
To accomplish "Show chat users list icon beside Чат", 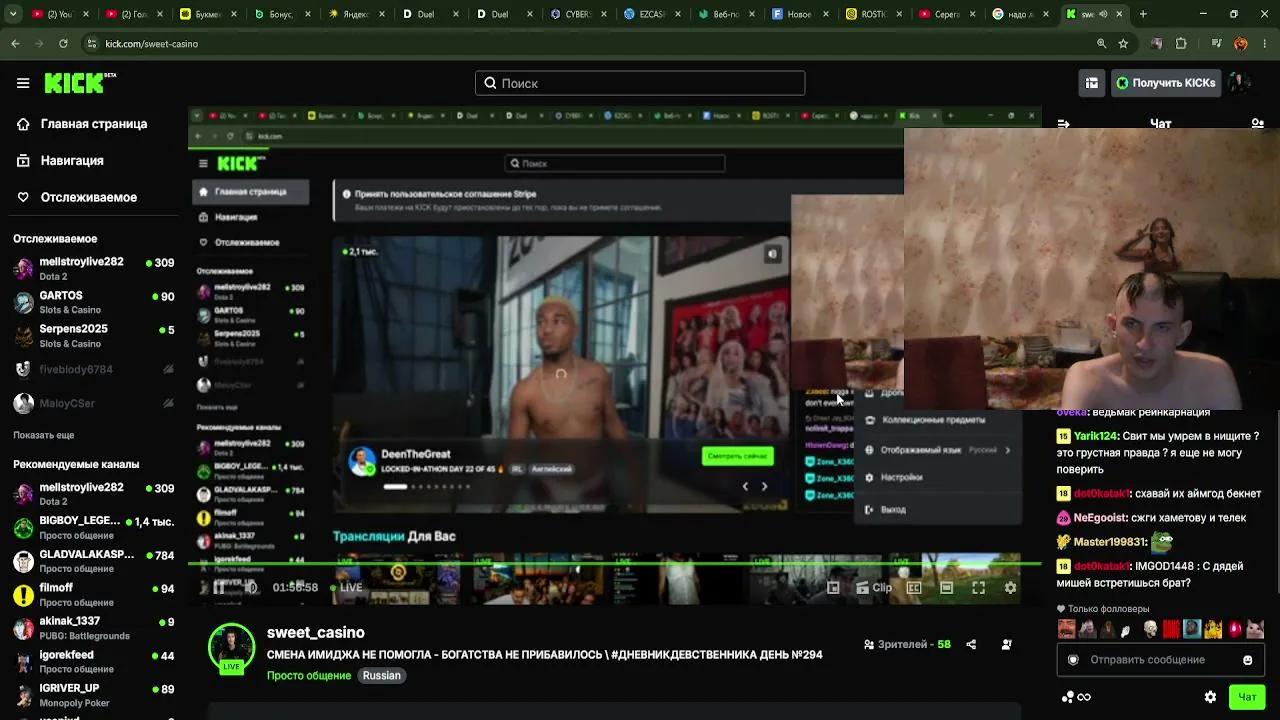I will [x=1257, y=124].
